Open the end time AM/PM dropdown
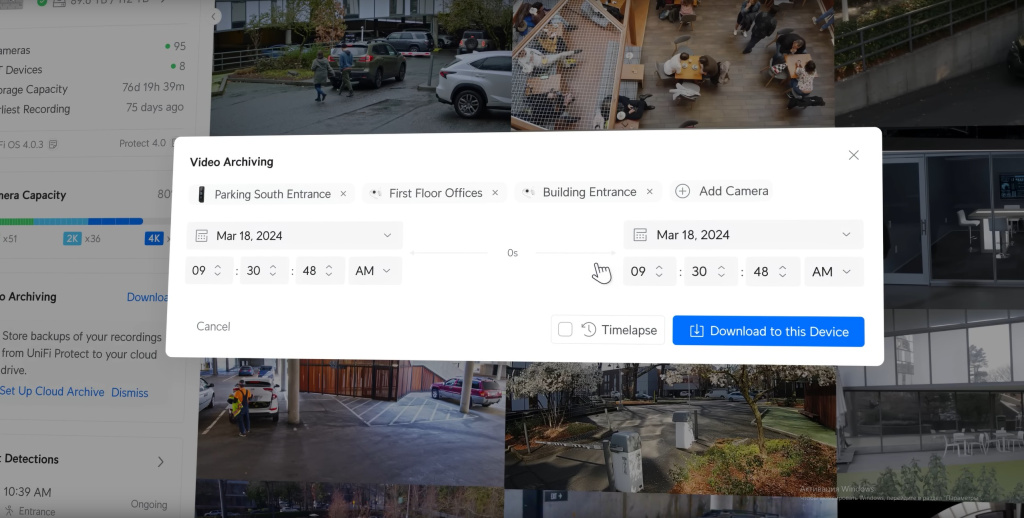Image resolution: width=1024 pixels, height=518 pixels. point(834,272)
